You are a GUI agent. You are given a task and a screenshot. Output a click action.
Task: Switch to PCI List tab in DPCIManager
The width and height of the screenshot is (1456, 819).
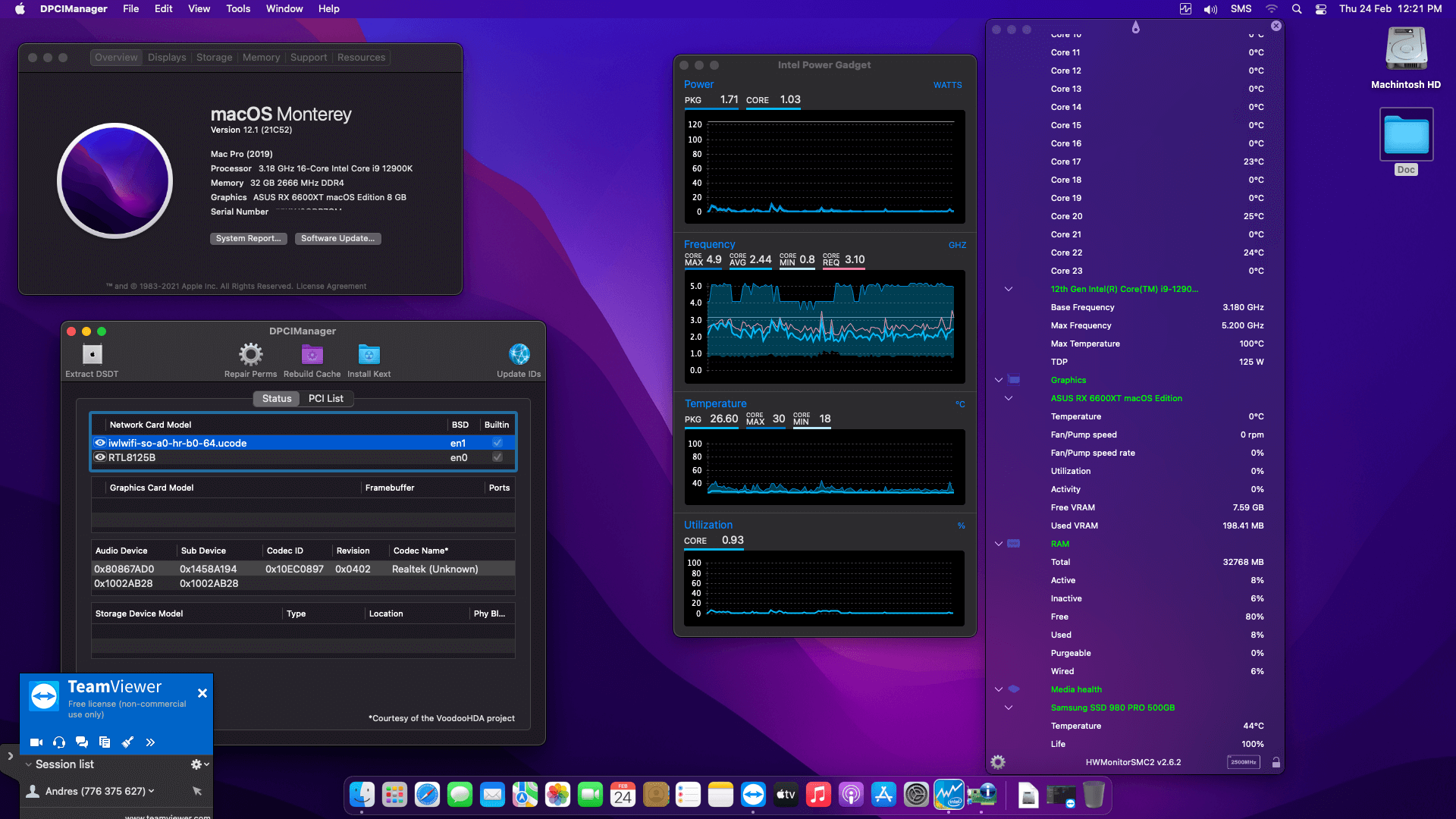click(326, 399)
